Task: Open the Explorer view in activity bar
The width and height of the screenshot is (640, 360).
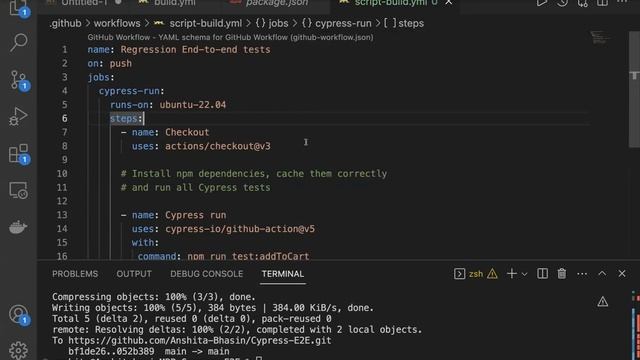Action: tap(18, 7)
